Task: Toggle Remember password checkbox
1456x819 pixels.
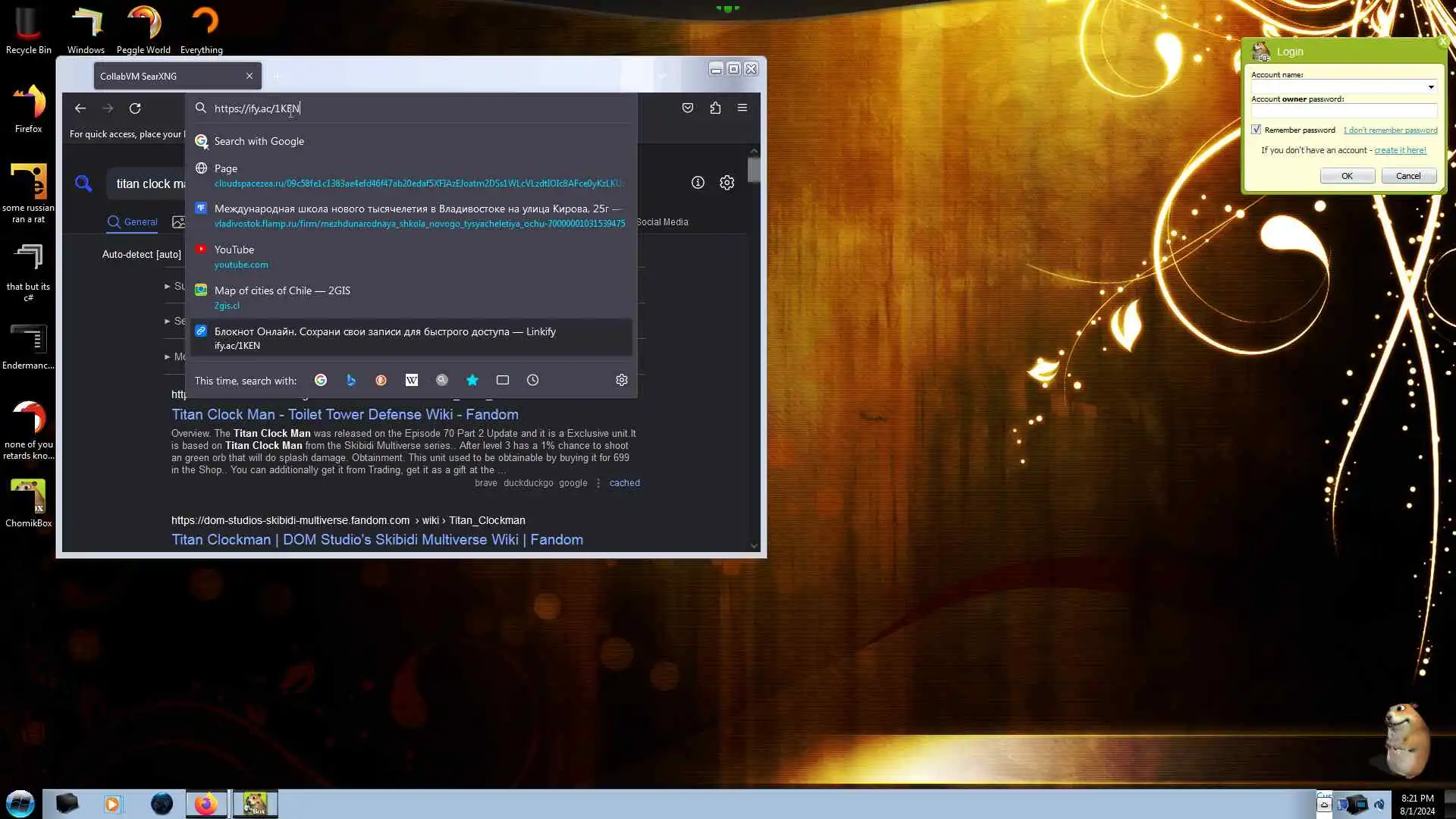Action: [x=1256, y=130]
